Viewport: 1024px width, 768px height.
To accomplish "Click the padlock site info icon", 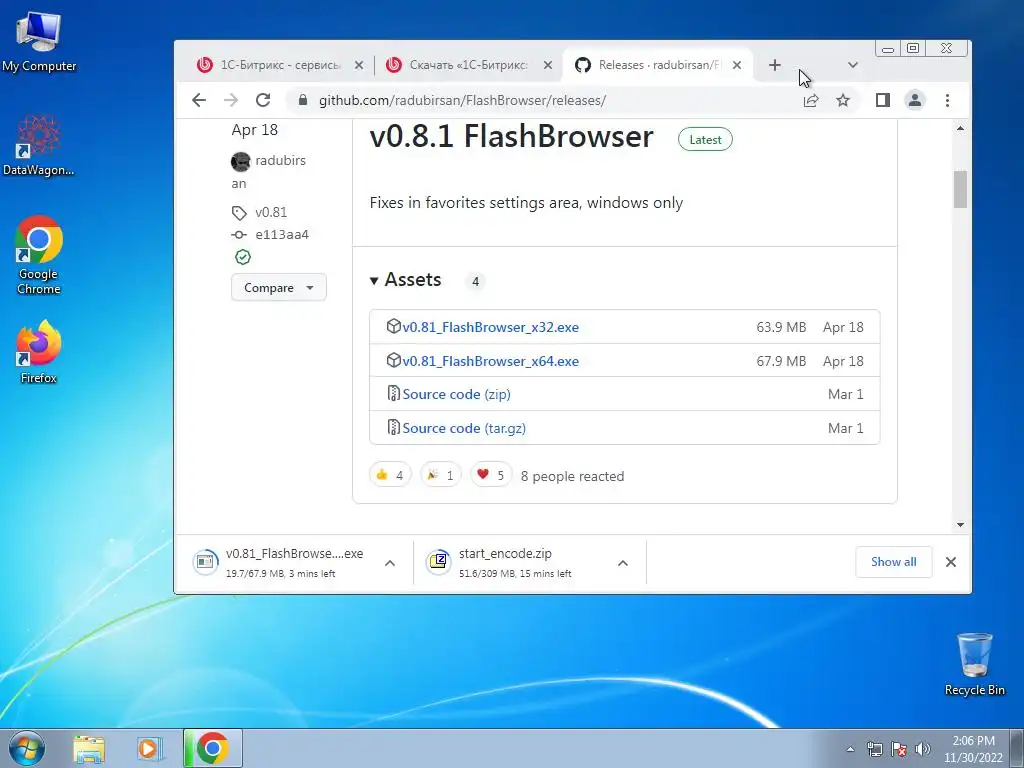I will pos(302,100).
